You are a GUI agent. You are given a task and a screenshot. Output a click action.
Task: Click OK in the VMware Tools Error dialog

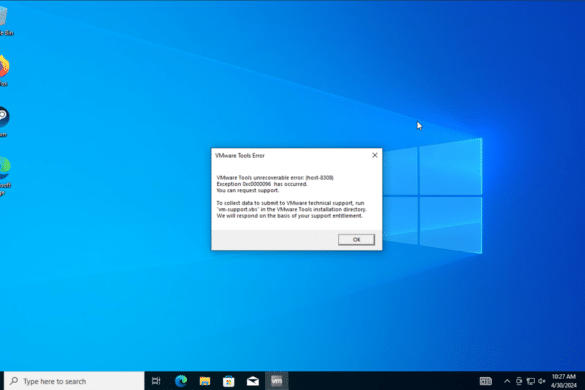click(x=356, y=240)
